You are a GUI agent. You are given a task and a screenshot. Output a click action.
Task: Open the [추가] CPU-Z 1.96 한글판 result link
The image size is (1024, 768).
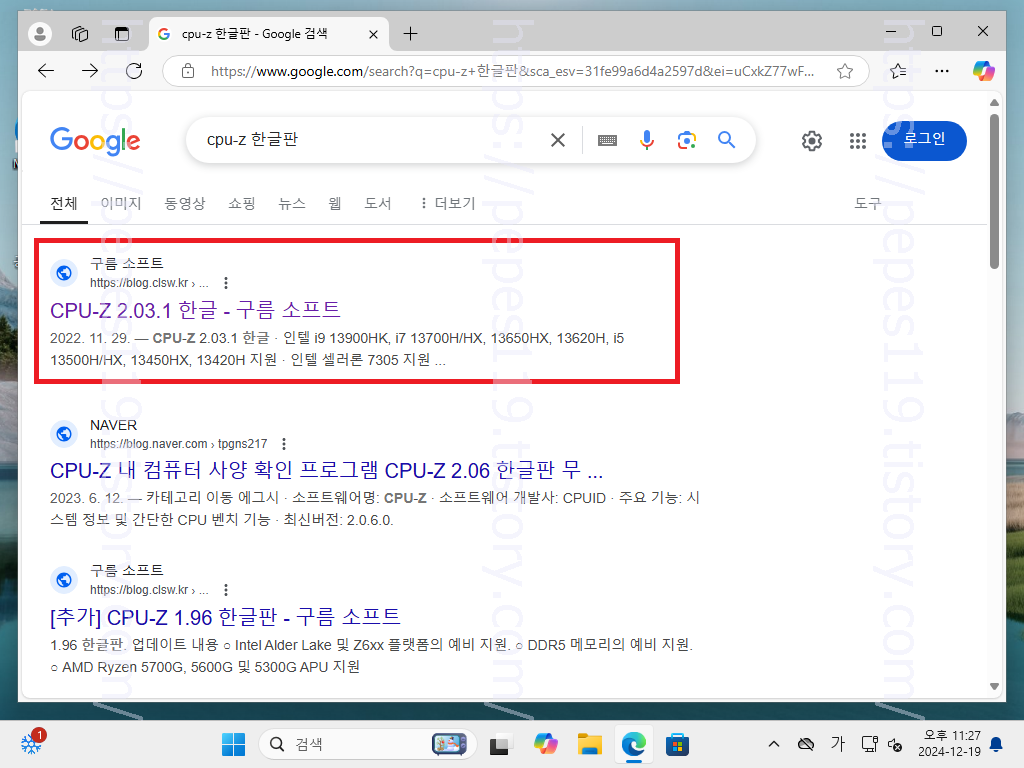point(225,616)
